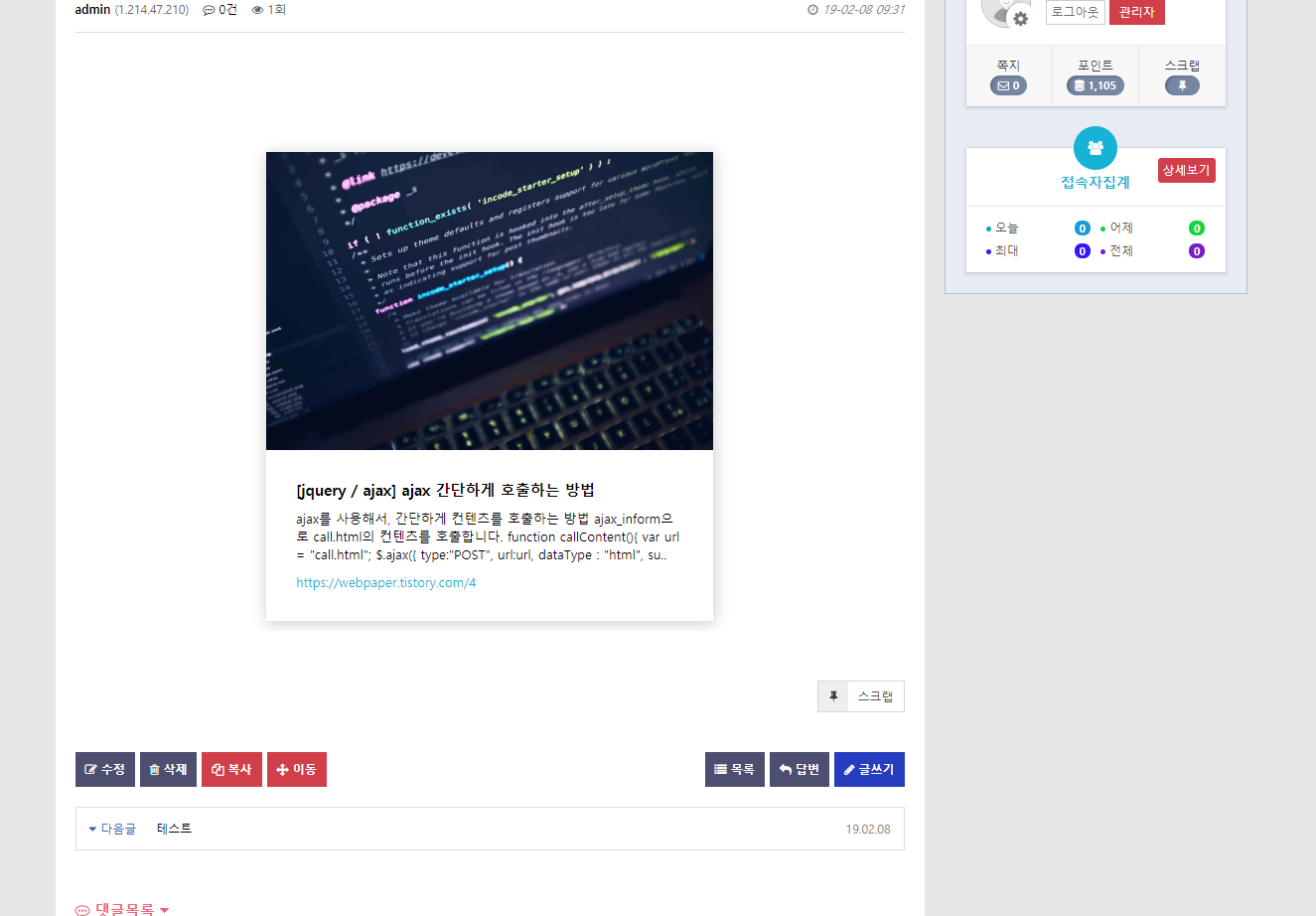The image size is (1316, 916).
Task: Click the 19.02.08 next post date
Action: (x=868, y=830)
